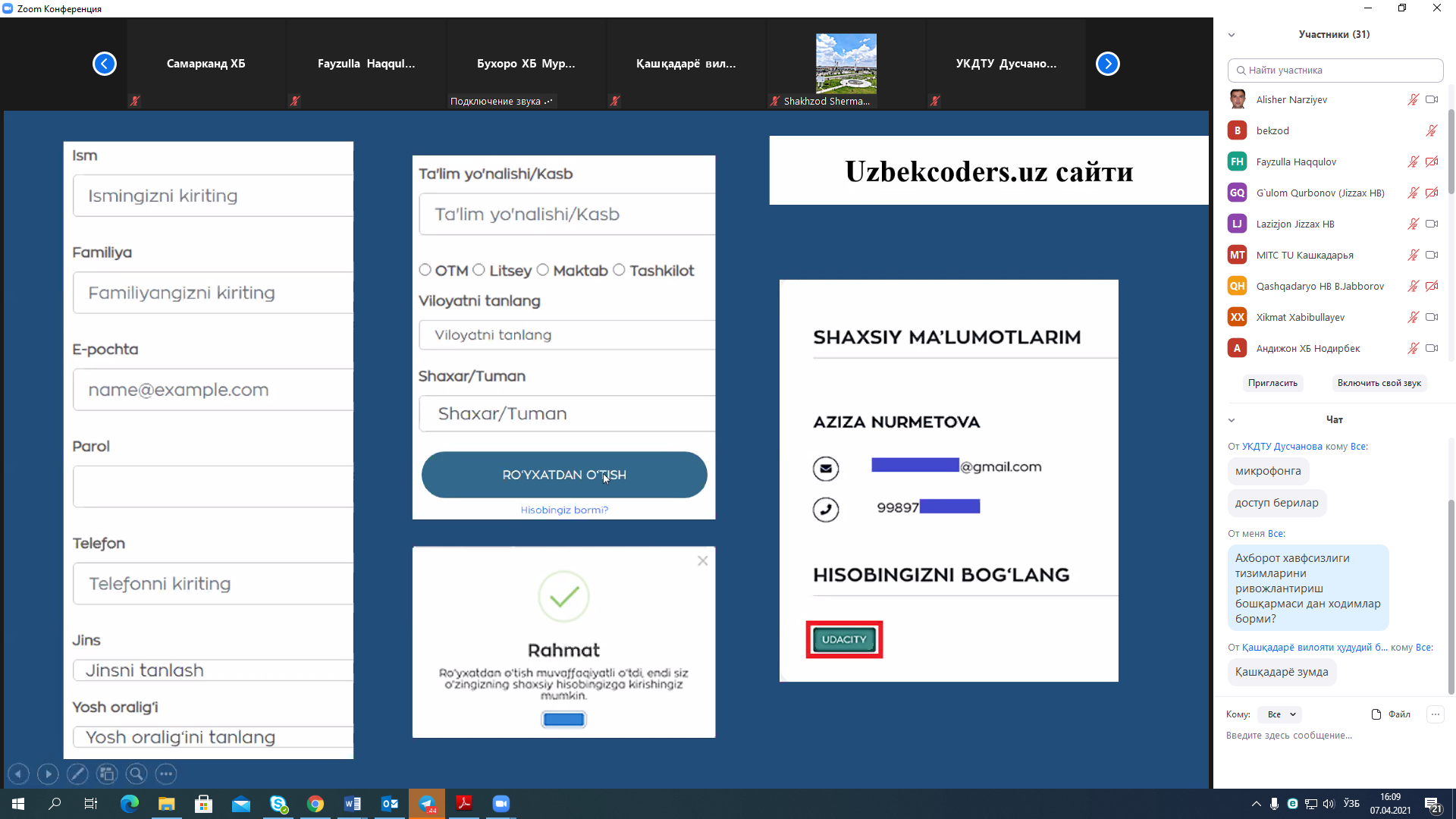
Task: Open Zoom from the Windows taskbar
Action: coord(501,804)
